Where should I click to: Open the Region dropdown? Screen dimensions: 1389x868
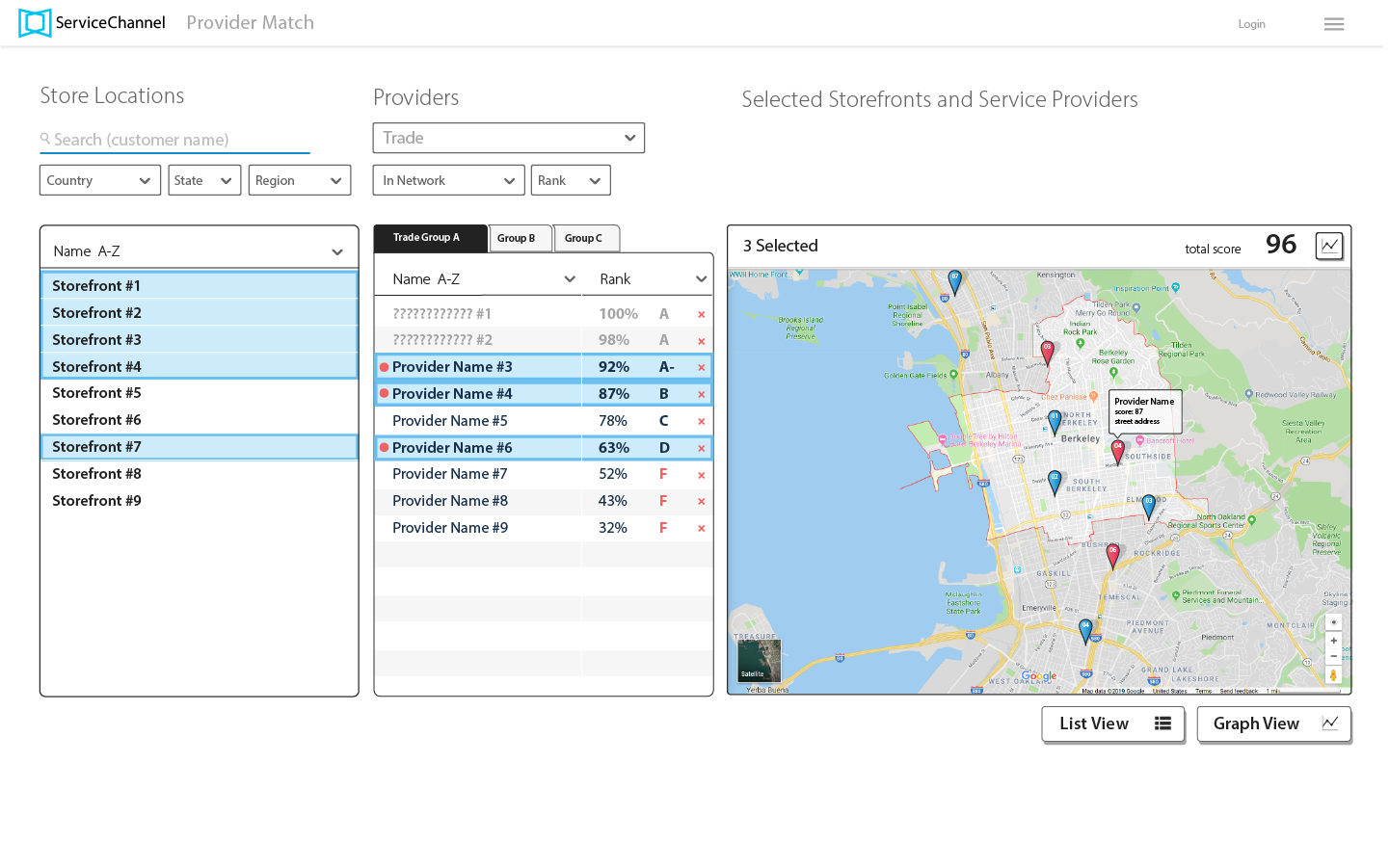pyautogui.click(x=300, y=180)
